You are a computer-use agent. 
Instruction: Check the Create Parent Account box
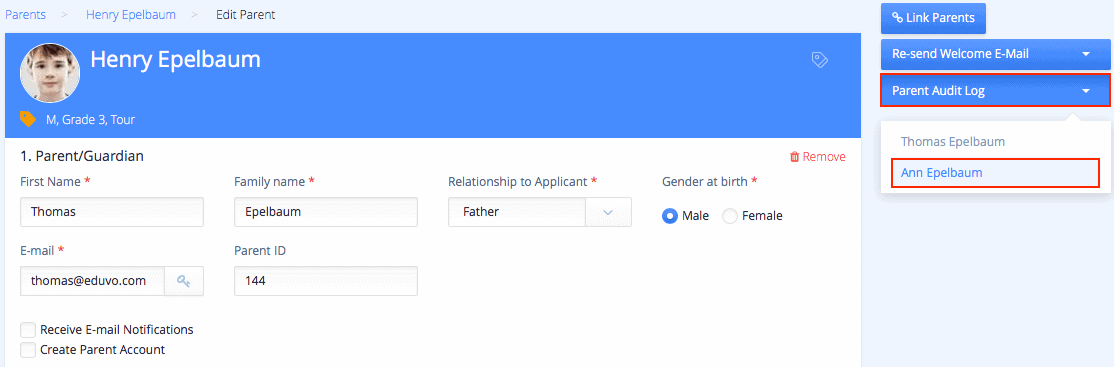[28, 349]
